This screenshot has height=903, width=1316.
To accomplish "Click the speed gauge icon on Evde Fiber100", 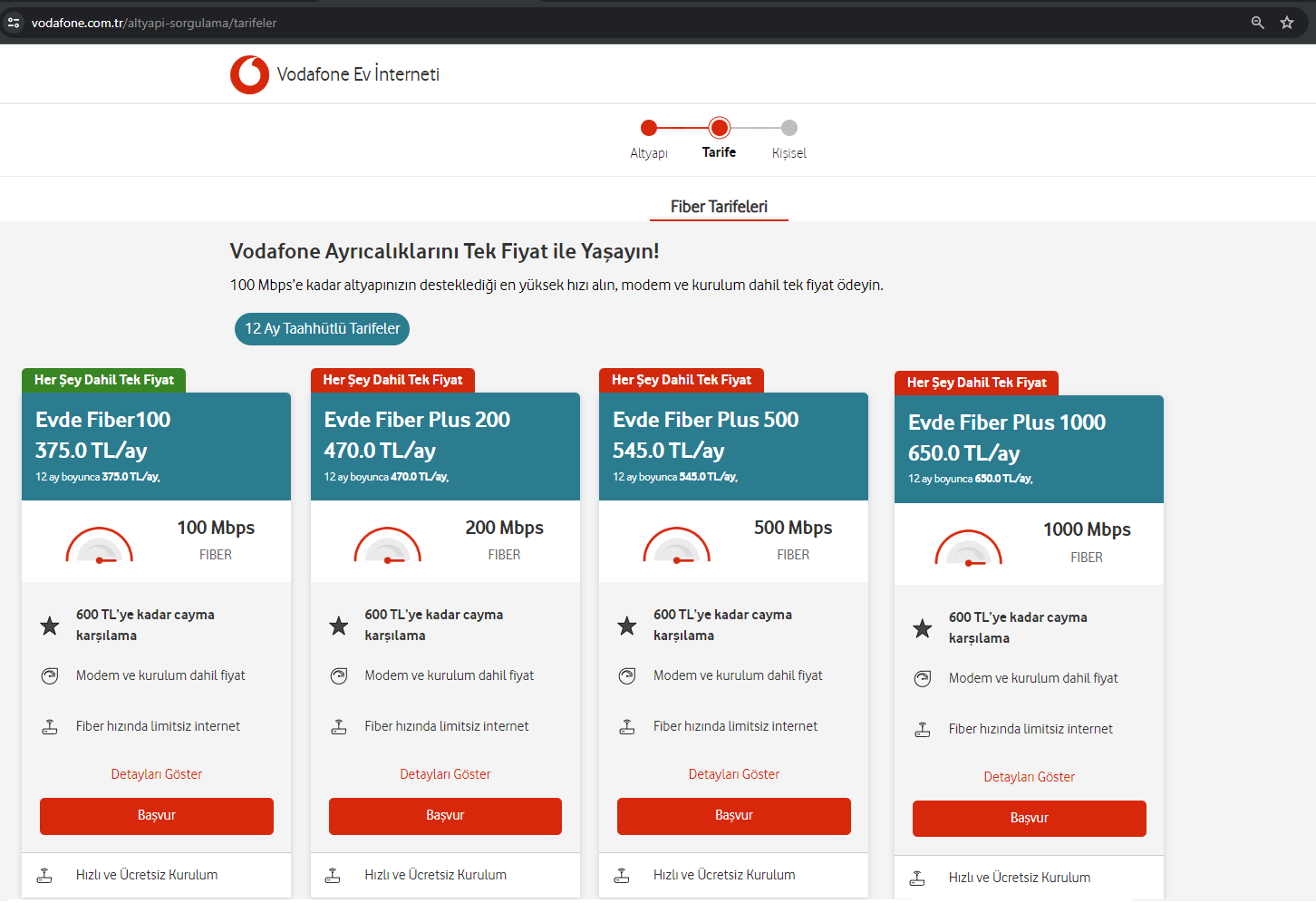I will pos(100,545).
